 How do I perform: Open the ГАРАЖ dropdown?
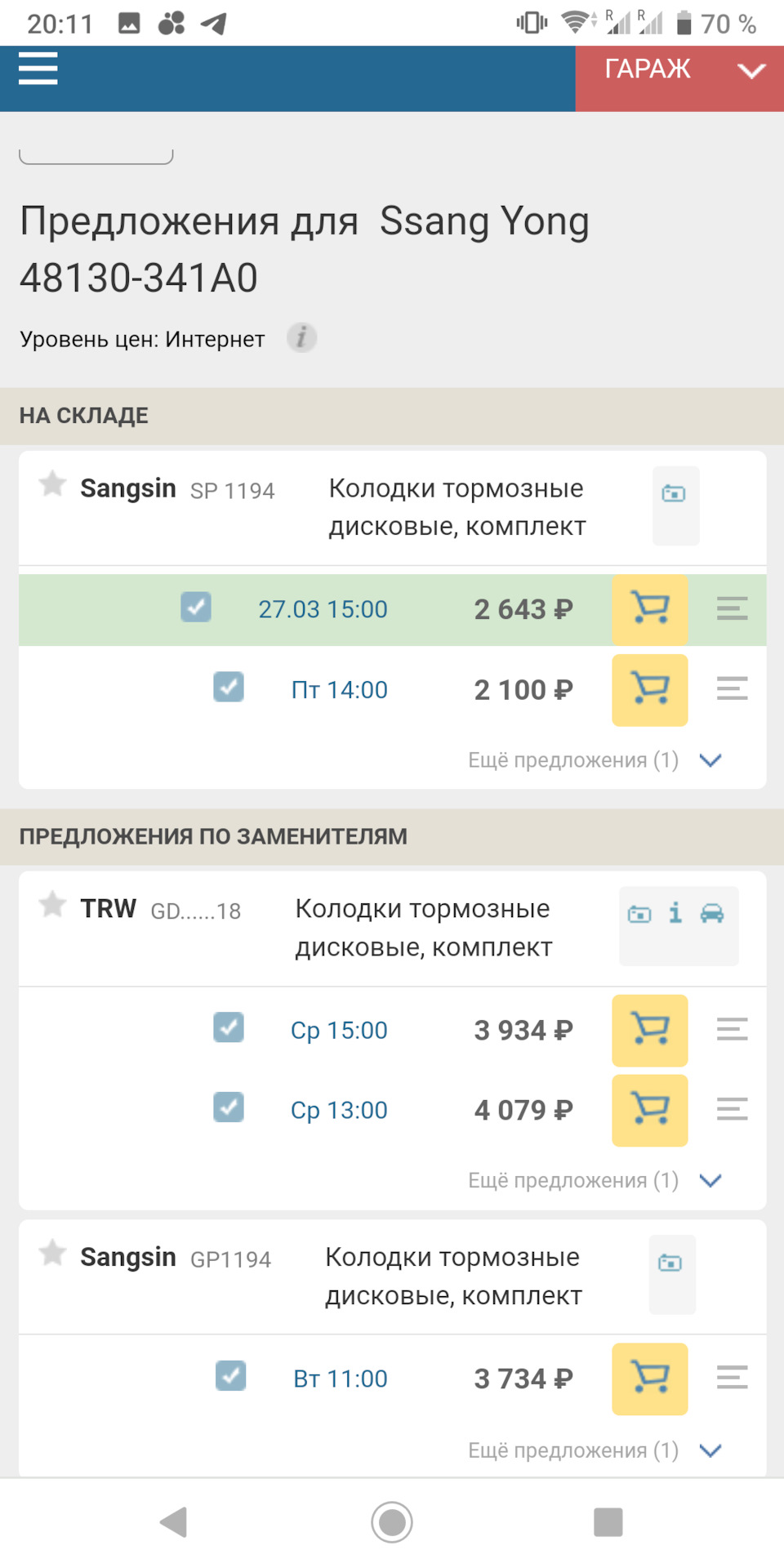pyautogui.click(x=679, y=70)
